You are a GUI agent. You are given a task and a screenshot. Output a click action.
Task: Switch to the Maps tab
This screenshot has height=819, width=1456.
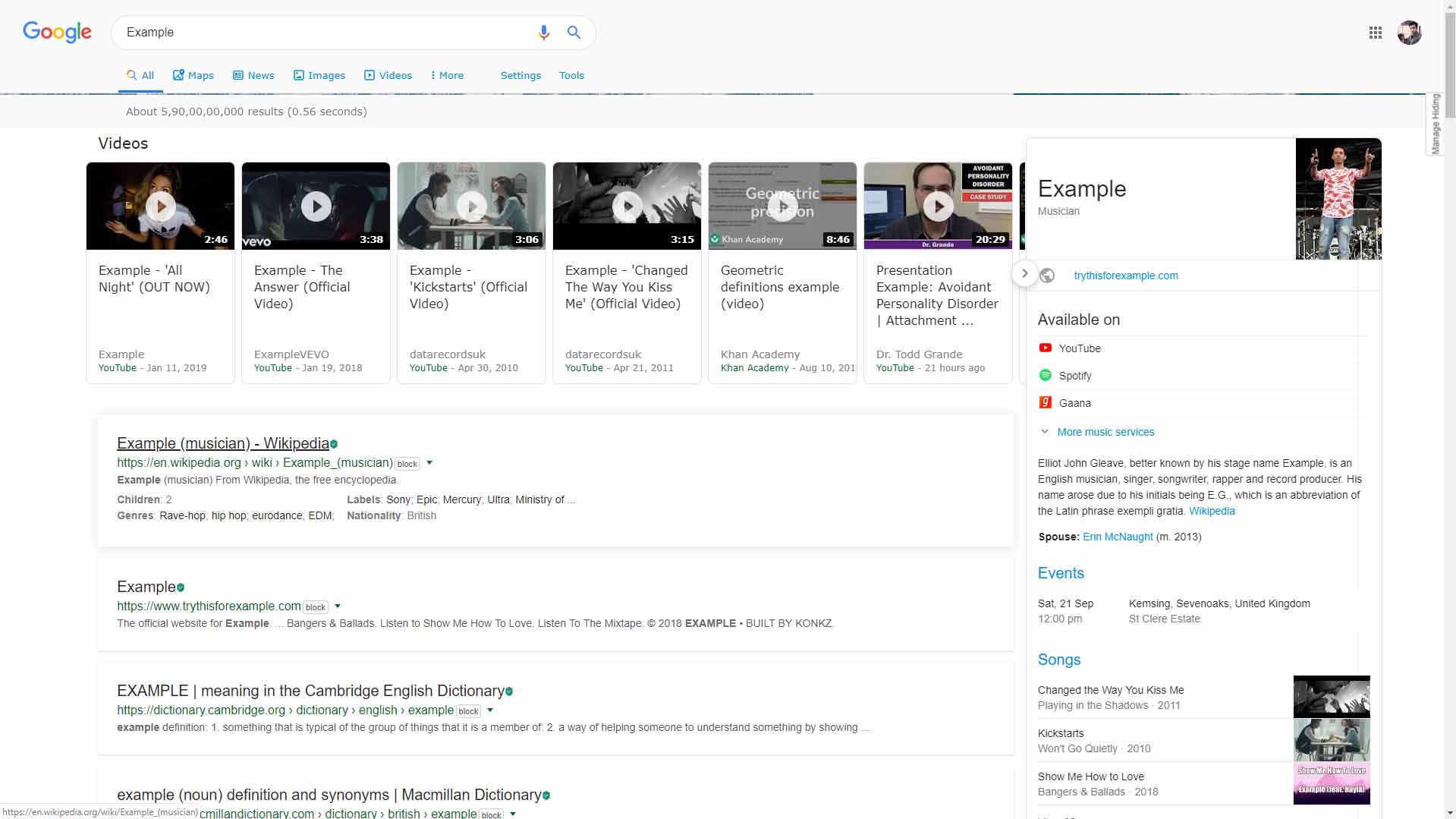pos(193,75)
